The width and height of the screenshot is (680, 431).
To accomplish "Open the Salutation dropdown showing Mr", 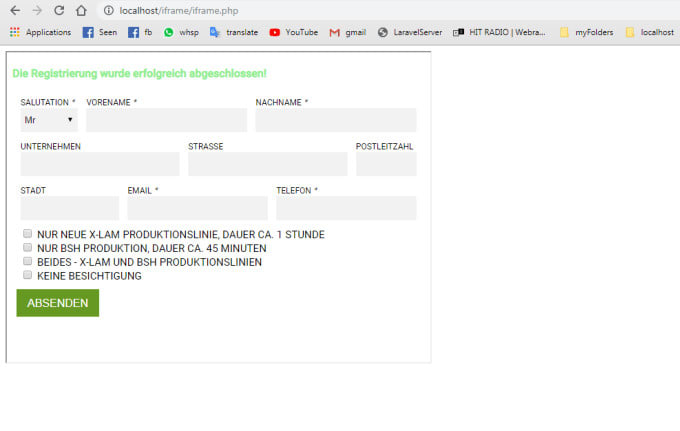I will (x=49, y=120).
